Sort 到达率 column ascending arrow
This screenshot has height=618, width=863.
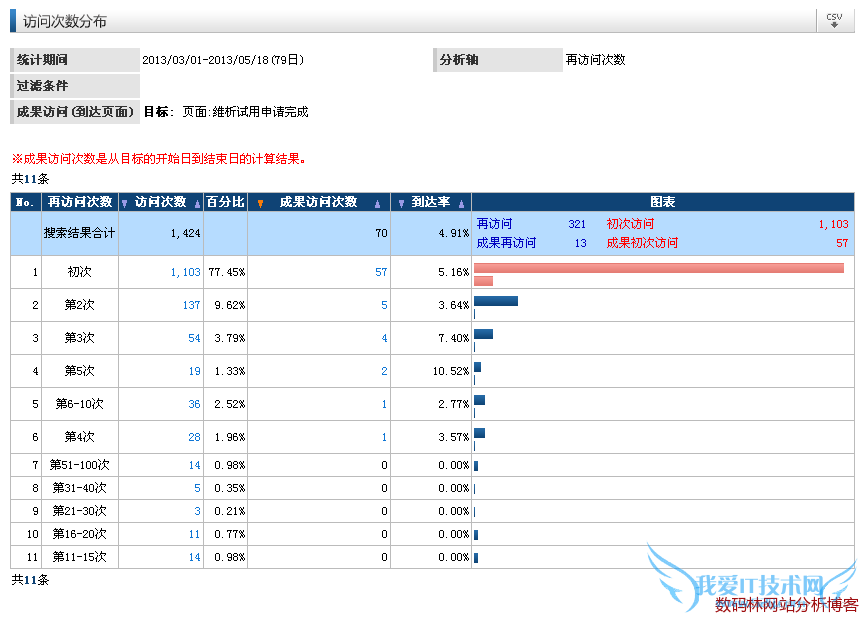point(461,203)
